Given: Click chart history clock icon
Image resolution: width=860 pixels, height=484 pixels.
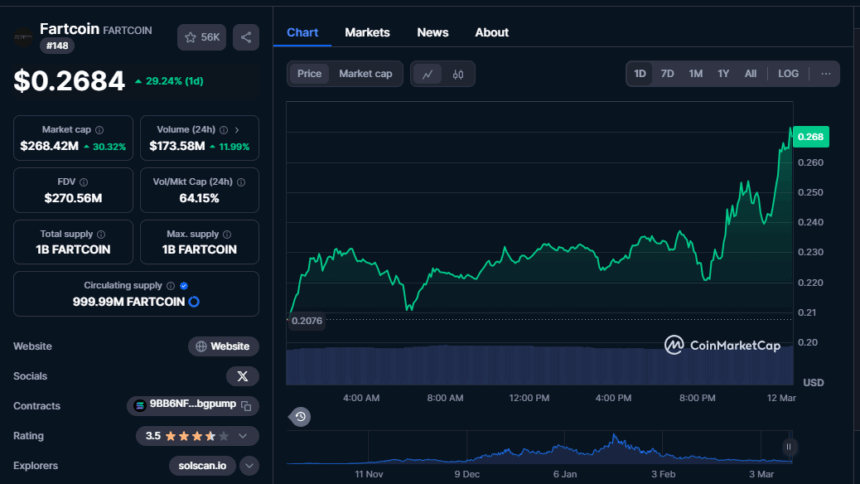Looking at the screenshot, I should pyautogui.click(x=300, y=417).
